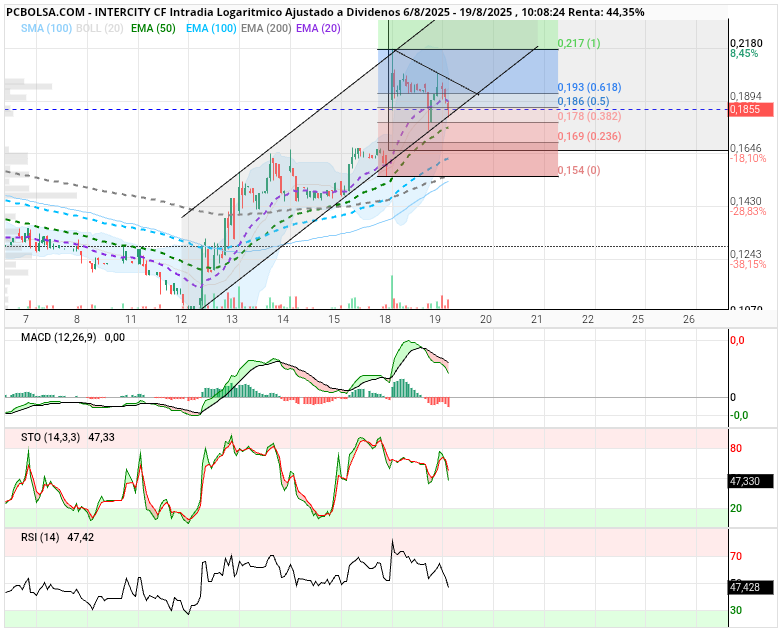The width and height of the screenshot is (782, 632).
Task: Click the STO (14,3,3) indicator title
Action: point(50,437)
